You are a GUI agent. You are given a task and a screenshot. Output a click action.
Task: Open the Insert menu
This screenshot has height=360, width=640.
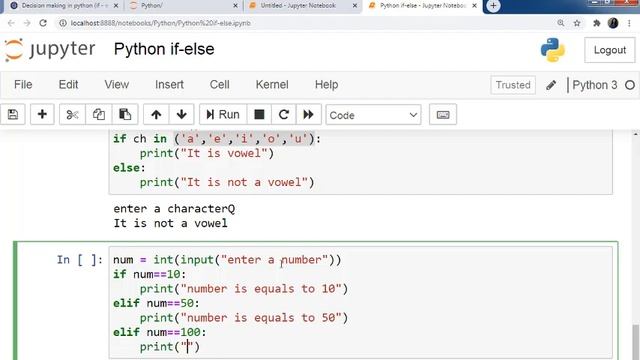(169, 84)
